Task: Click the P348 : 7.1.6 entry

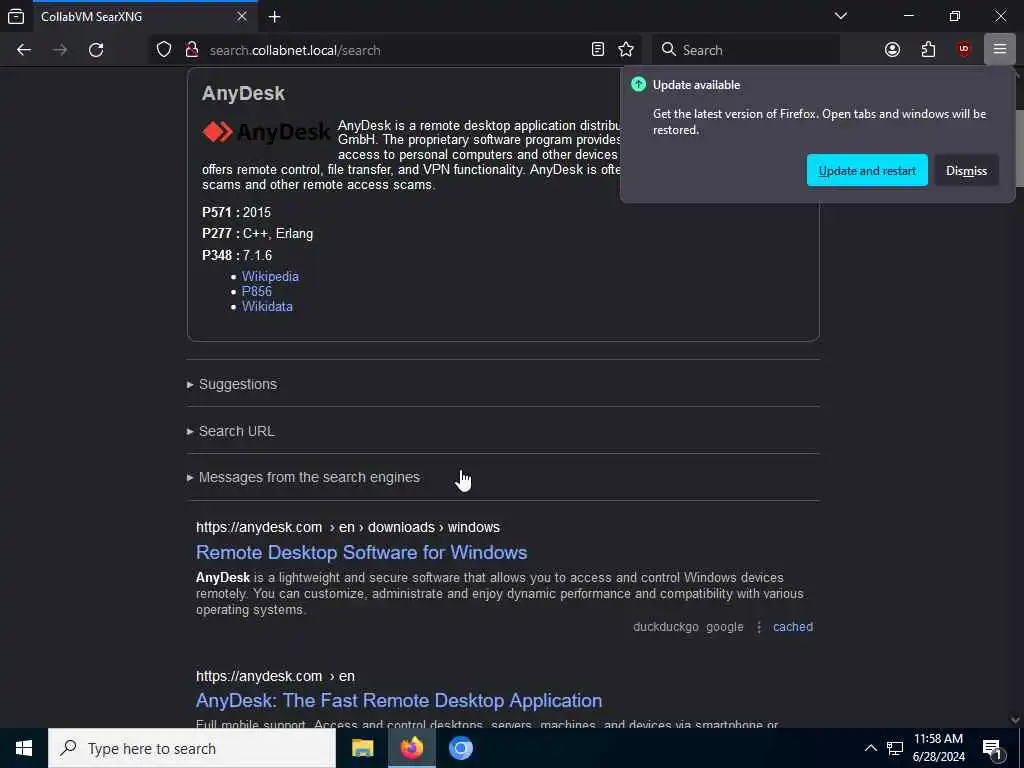Action: [237, 255]
